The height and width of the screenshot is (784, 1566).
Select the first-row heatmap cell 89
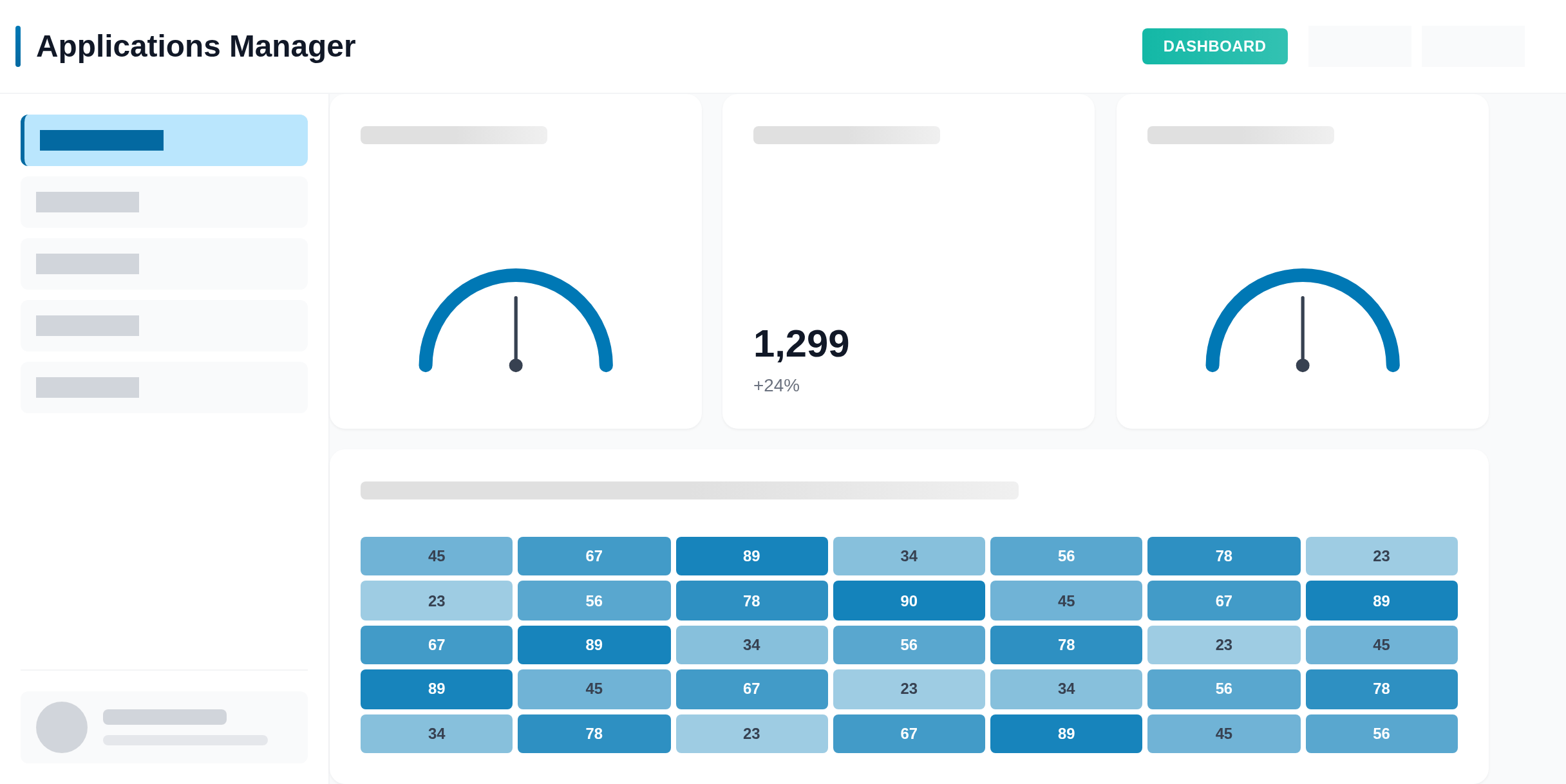coord(751,556)
